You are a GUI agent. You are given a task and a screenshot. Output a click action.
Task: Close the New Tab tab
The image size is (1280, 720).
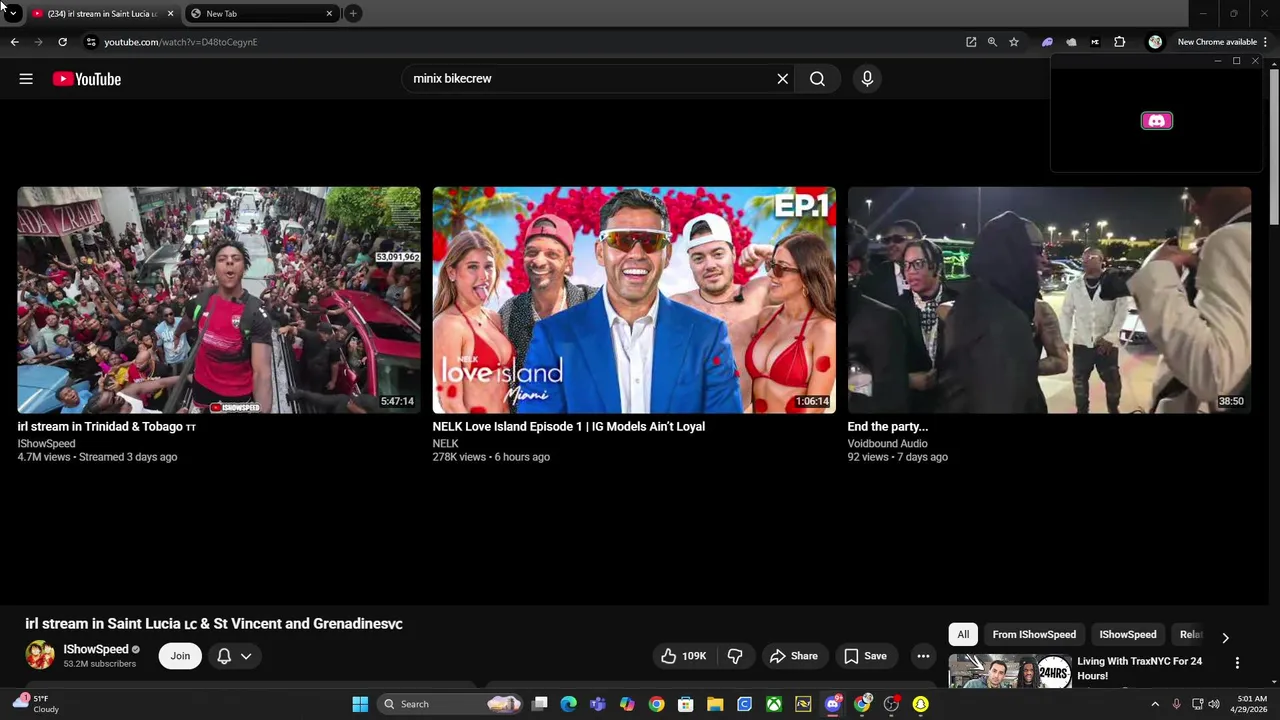click(x=329, y=14)
